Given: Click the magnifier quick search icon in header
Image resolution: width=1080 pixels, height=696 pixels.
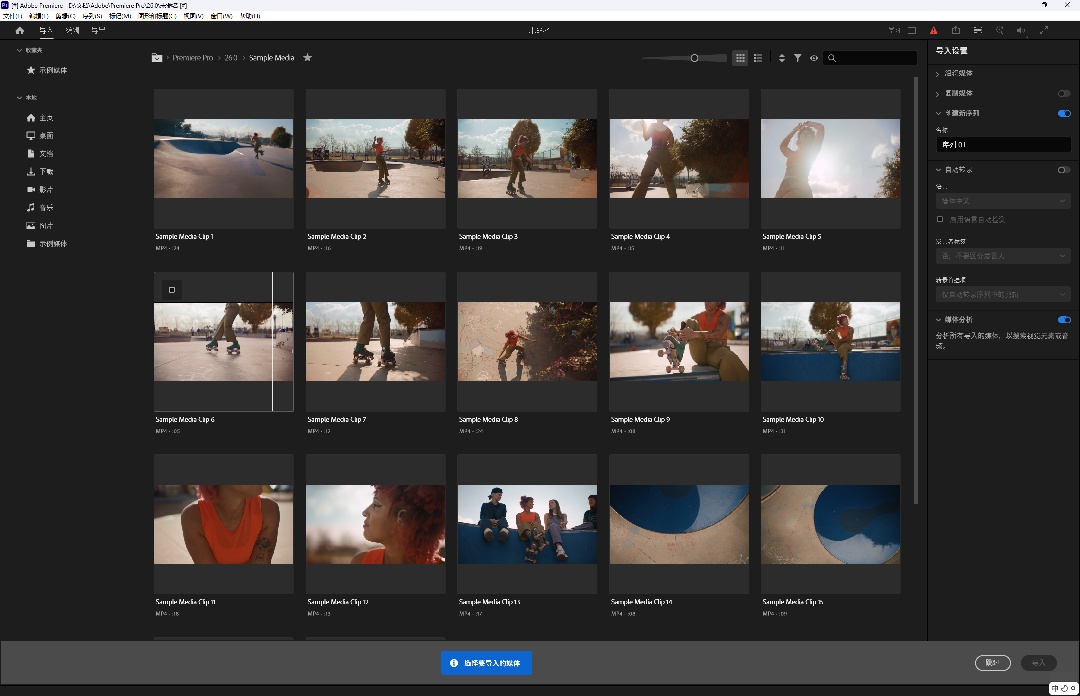Looking at the screenshot, I should coord(1000,30).
